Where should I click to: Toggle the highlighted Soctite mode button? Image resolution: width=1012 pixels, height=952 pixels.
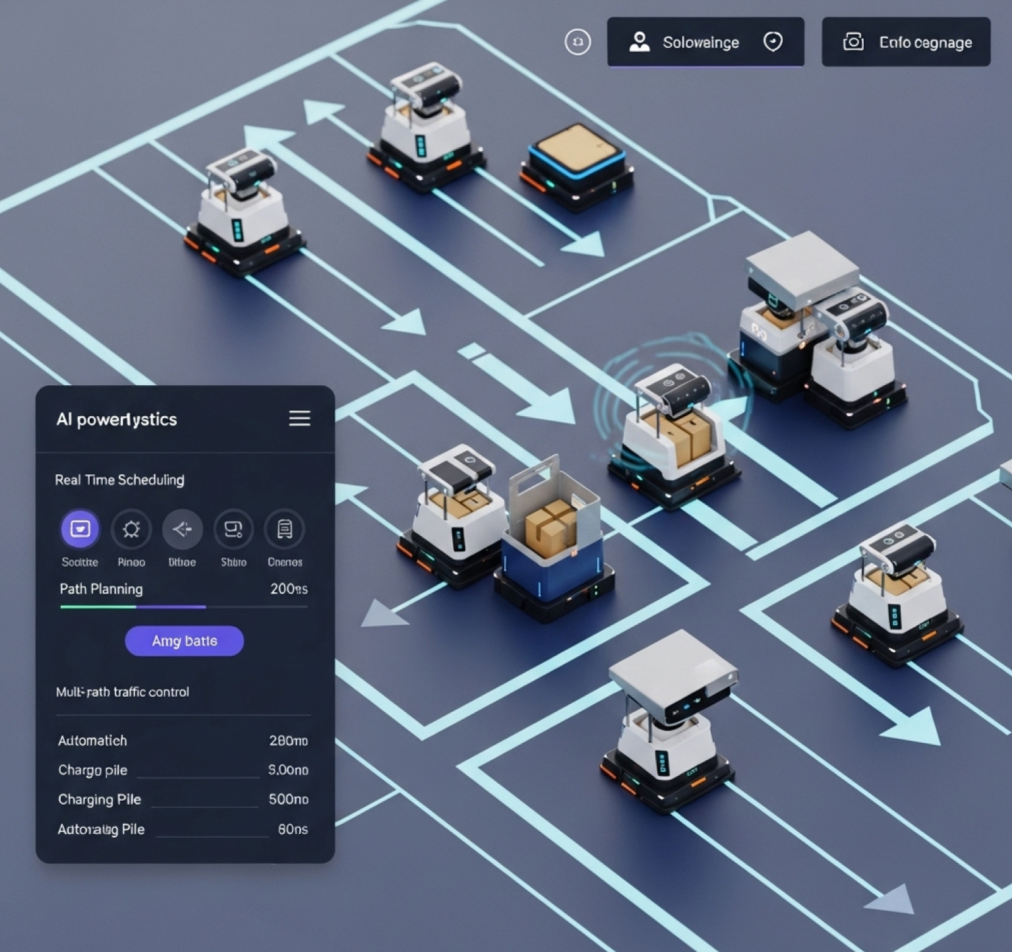(x=79, y=529)
